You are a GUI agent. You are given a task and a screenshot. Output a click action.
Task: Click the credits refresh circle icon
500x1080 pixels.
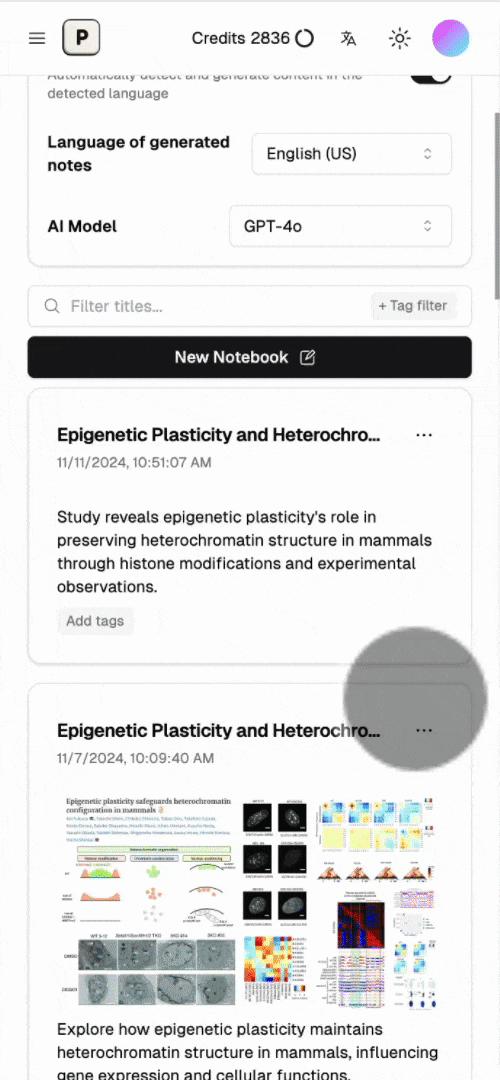(x=304, y=38)
